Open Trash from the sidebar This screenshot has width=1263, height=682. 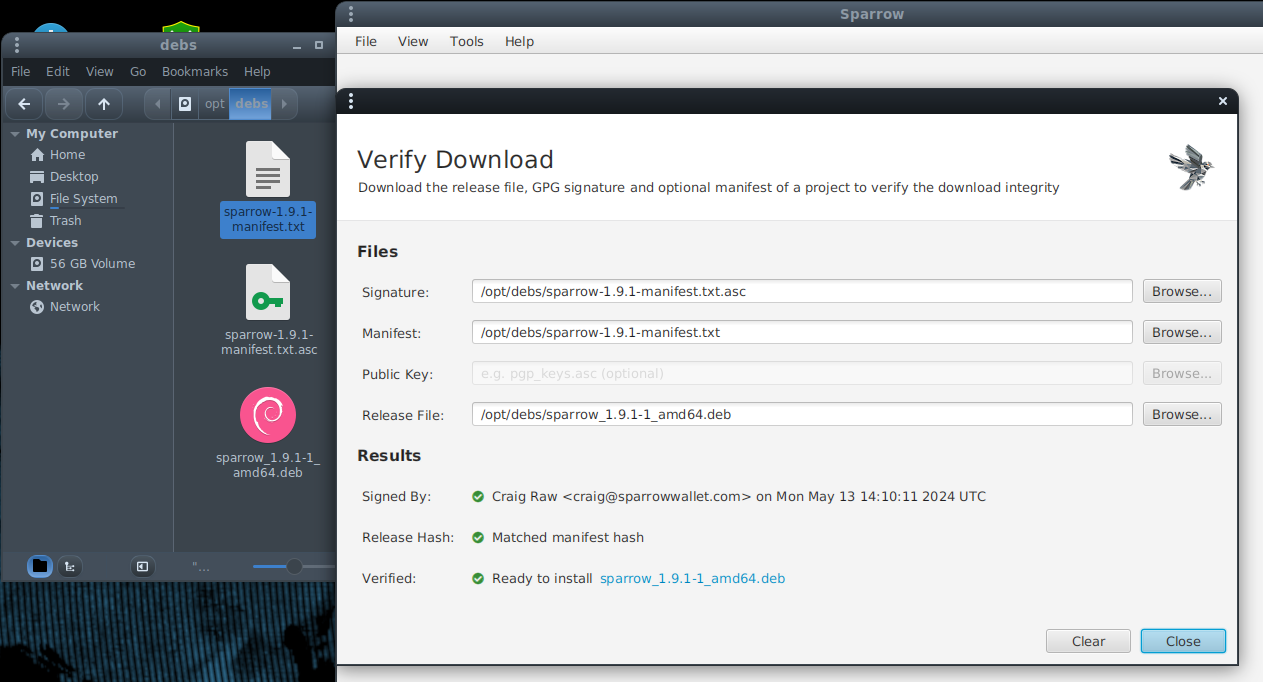click(65, 221)
